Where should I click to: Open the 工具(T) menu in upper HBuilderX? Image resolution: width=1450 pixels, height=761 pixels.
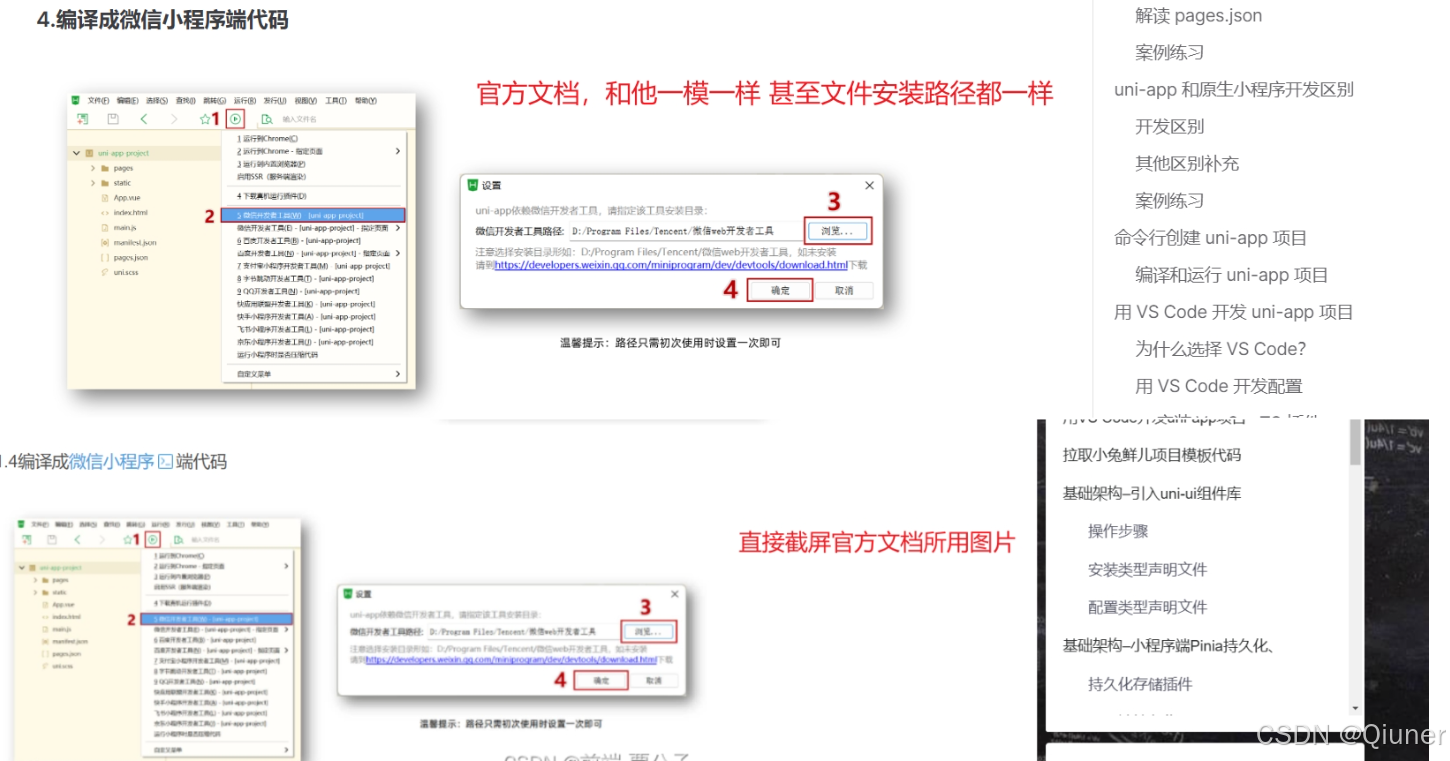point(335,100)
